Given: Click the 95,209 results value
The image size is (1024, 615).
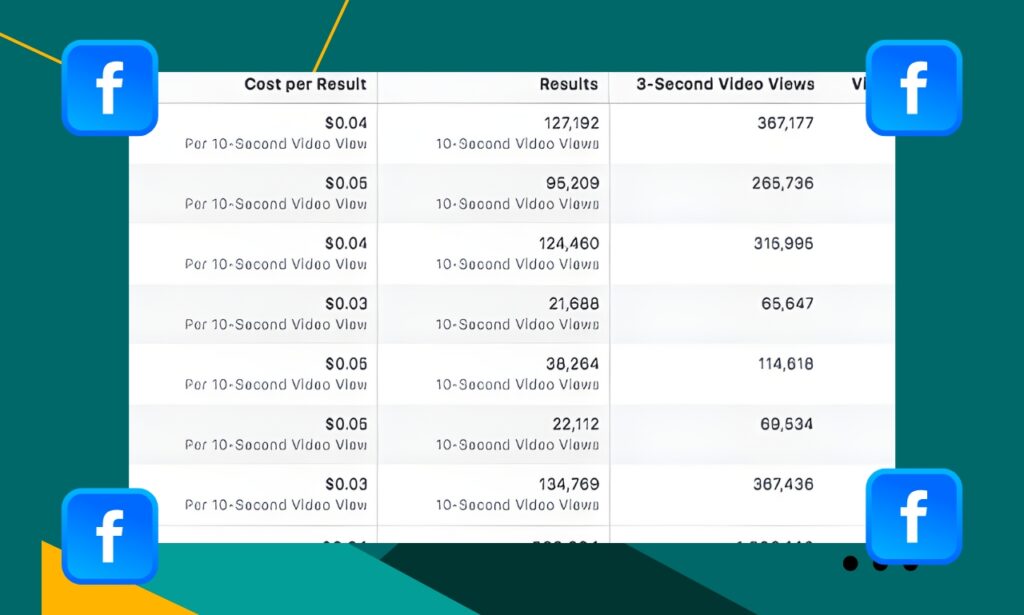Looking at the screenshot, I should tap(571, 184).
